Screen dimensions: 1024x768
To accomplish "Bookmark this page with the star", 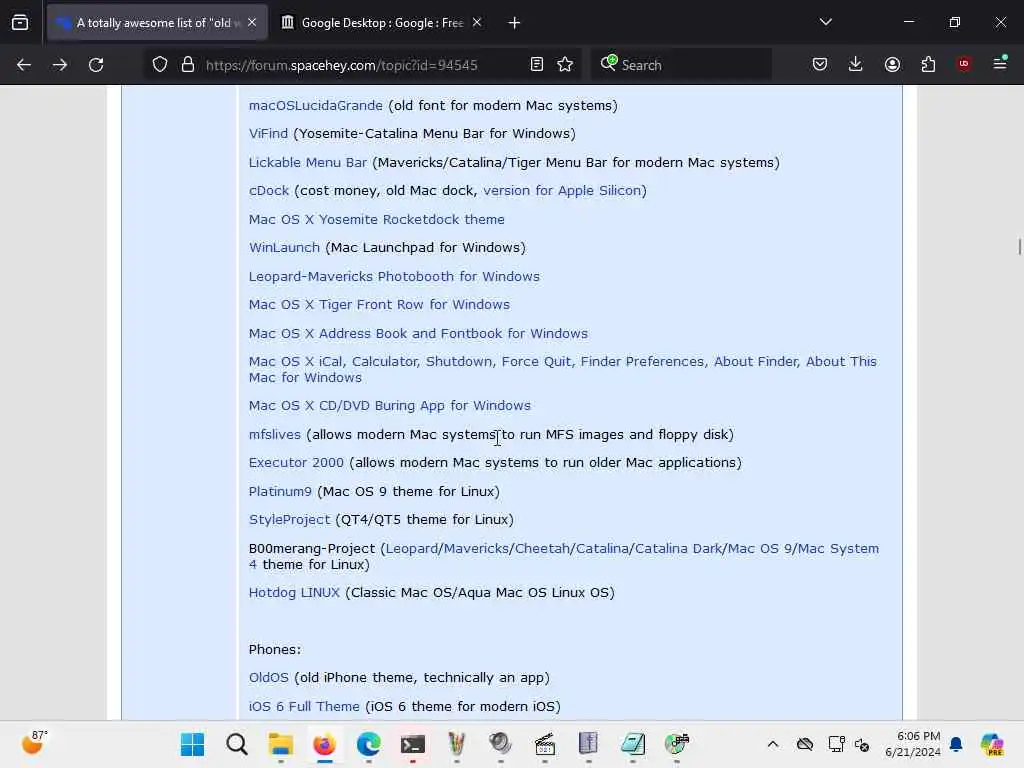I will pyautogui.click(x=566, y=65).
